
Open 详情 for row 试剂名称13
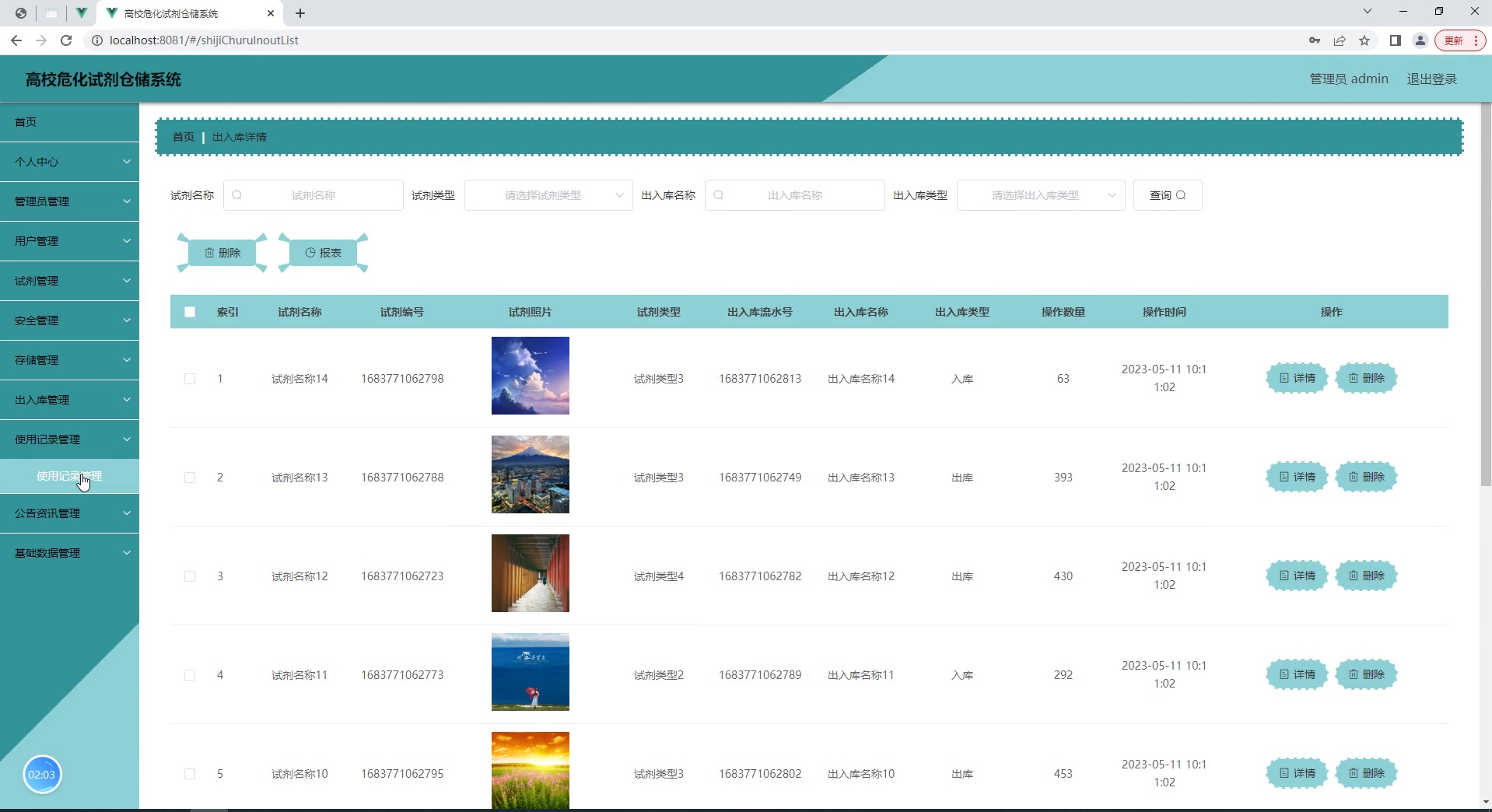click(1297, 477)
